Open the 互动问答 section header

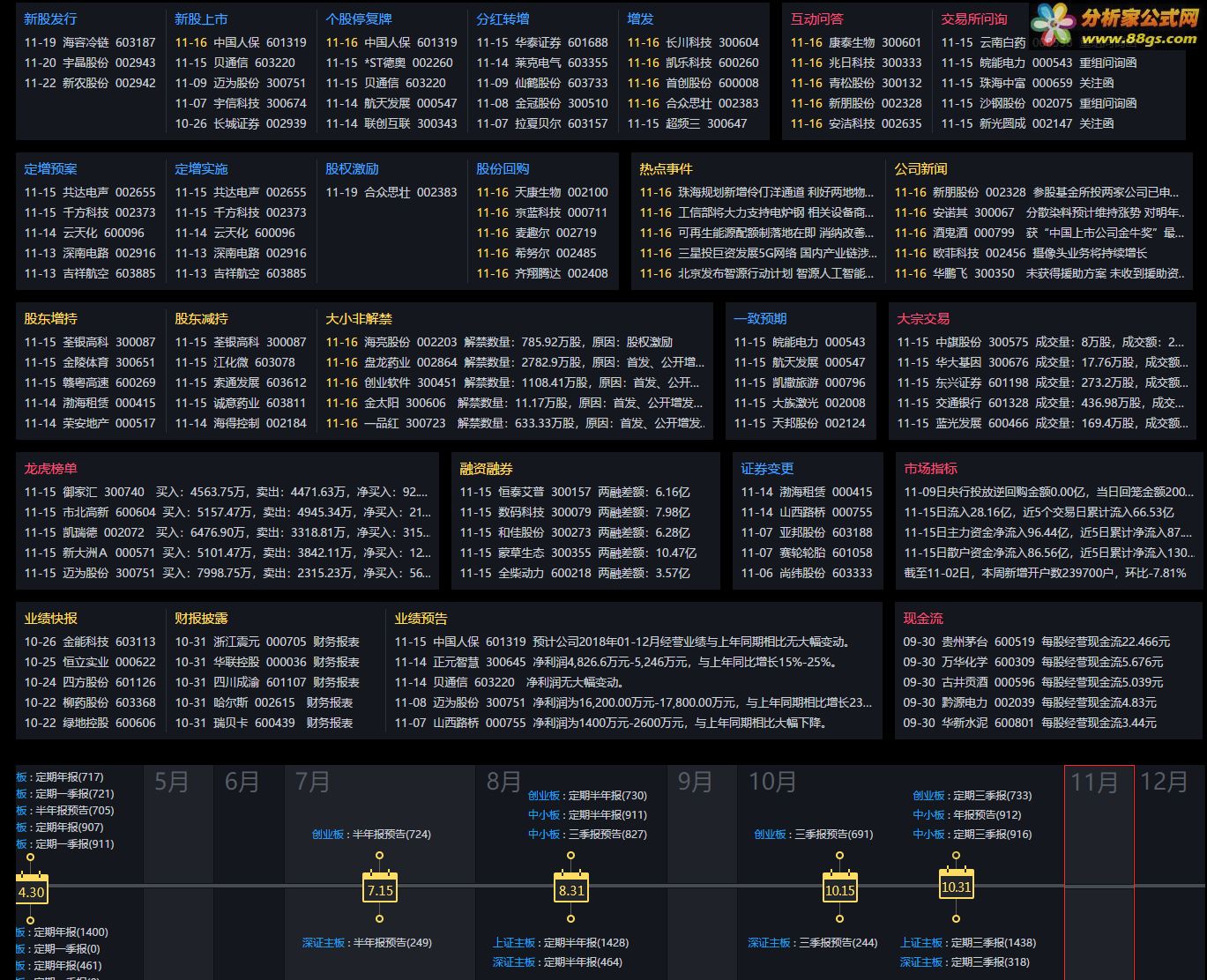(816, 19)
